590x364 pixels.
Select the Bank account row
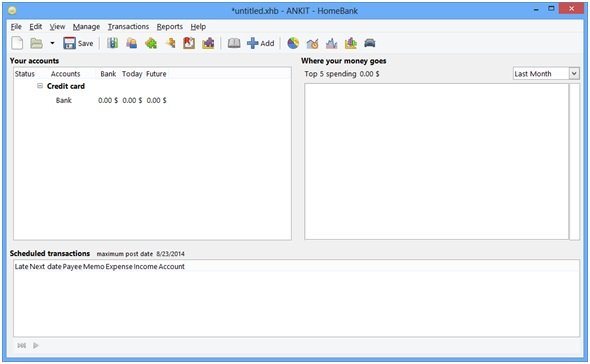tap(152, 101)
